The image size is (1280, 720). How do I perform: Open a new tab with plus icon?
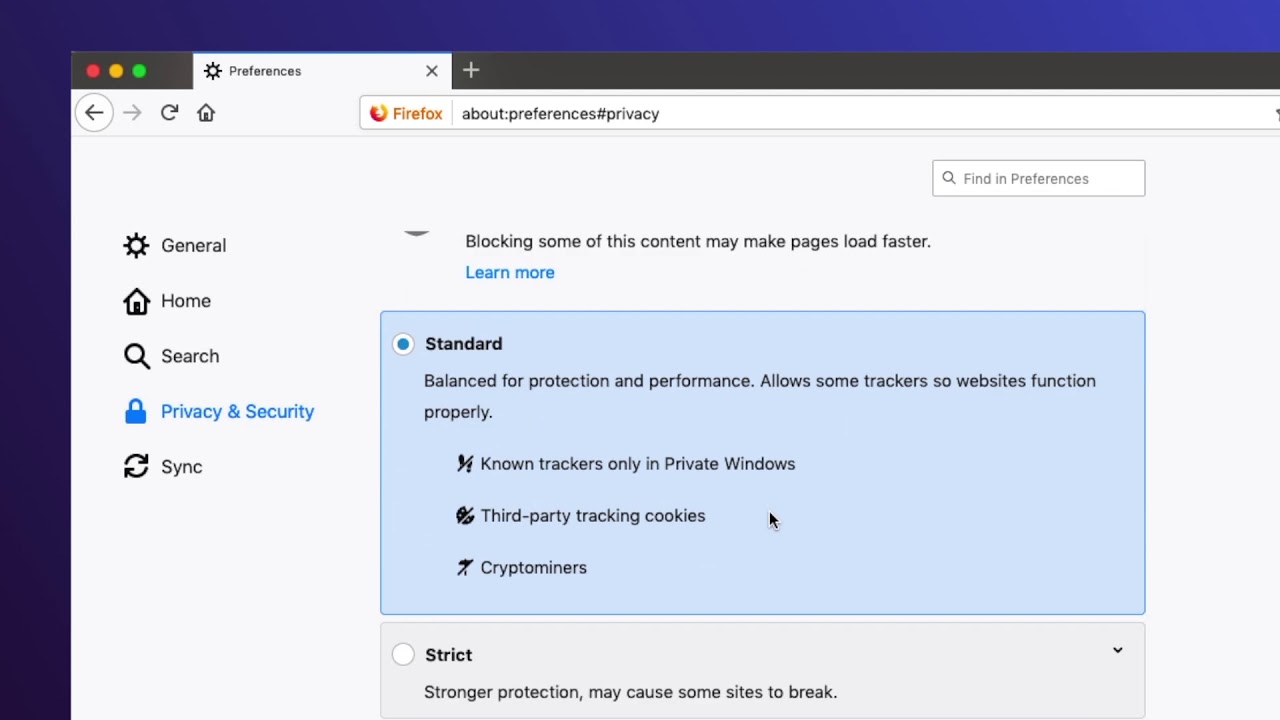[471, 70]
